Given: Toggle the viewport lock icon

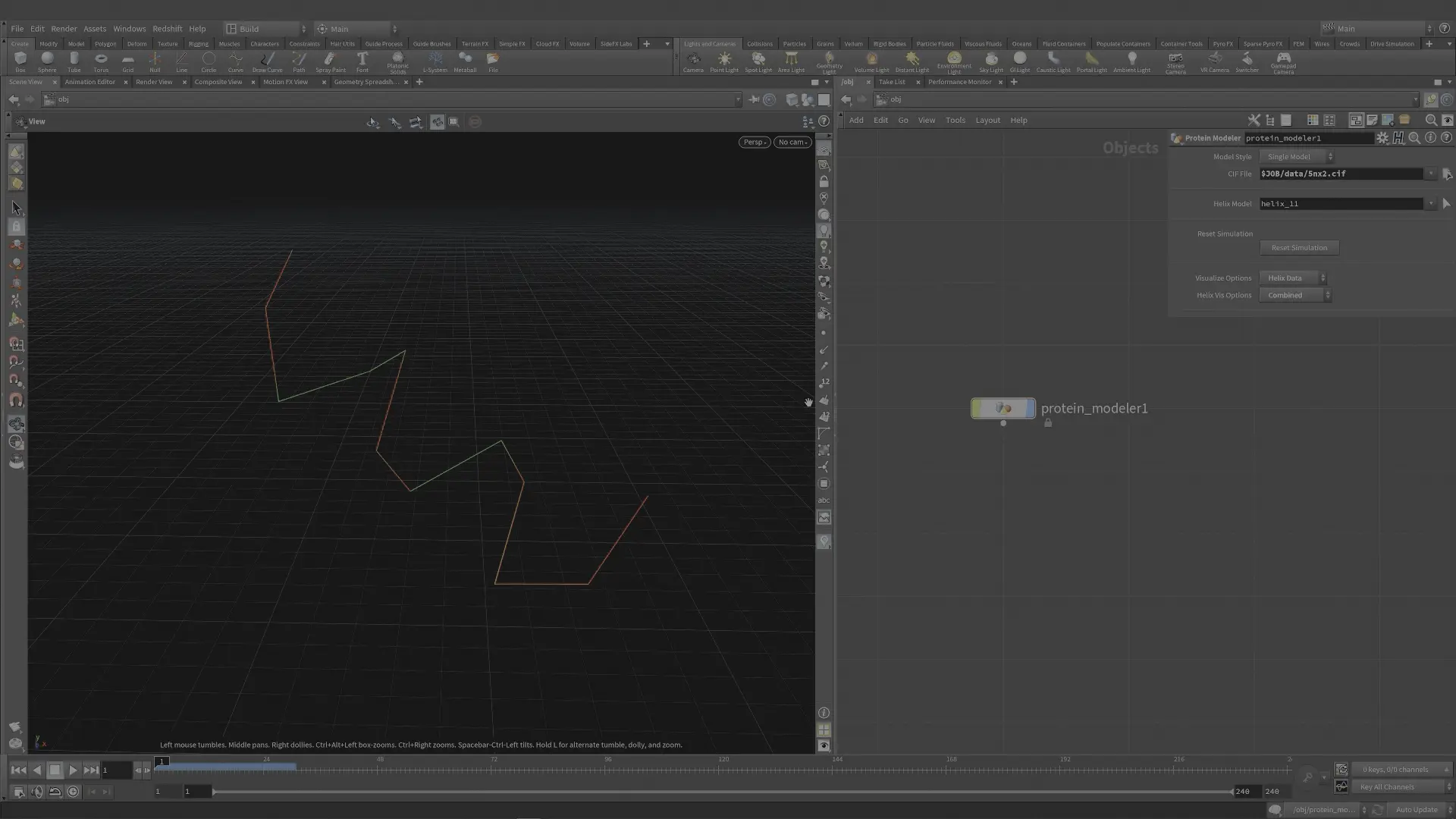Looking at the screenshot, I should (x=824, y=182).
